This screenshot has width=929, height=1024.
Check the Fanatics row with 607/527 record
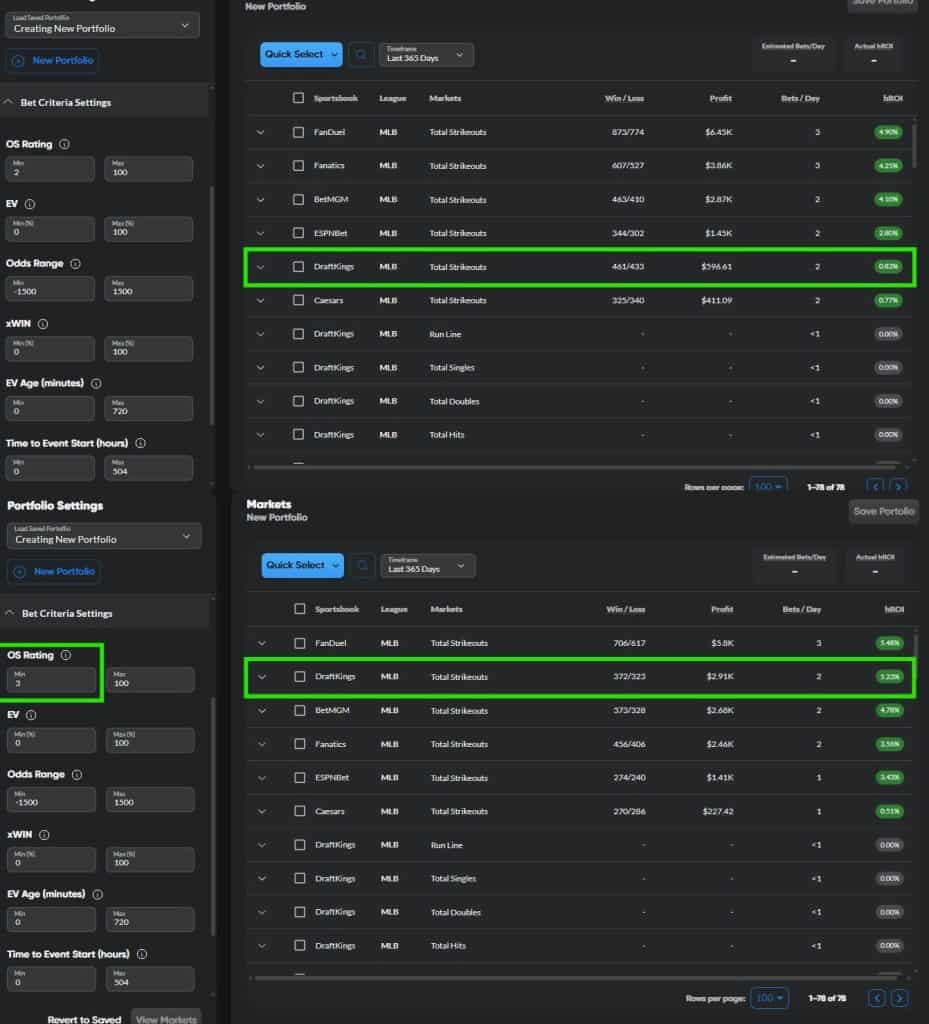point(298,166)
